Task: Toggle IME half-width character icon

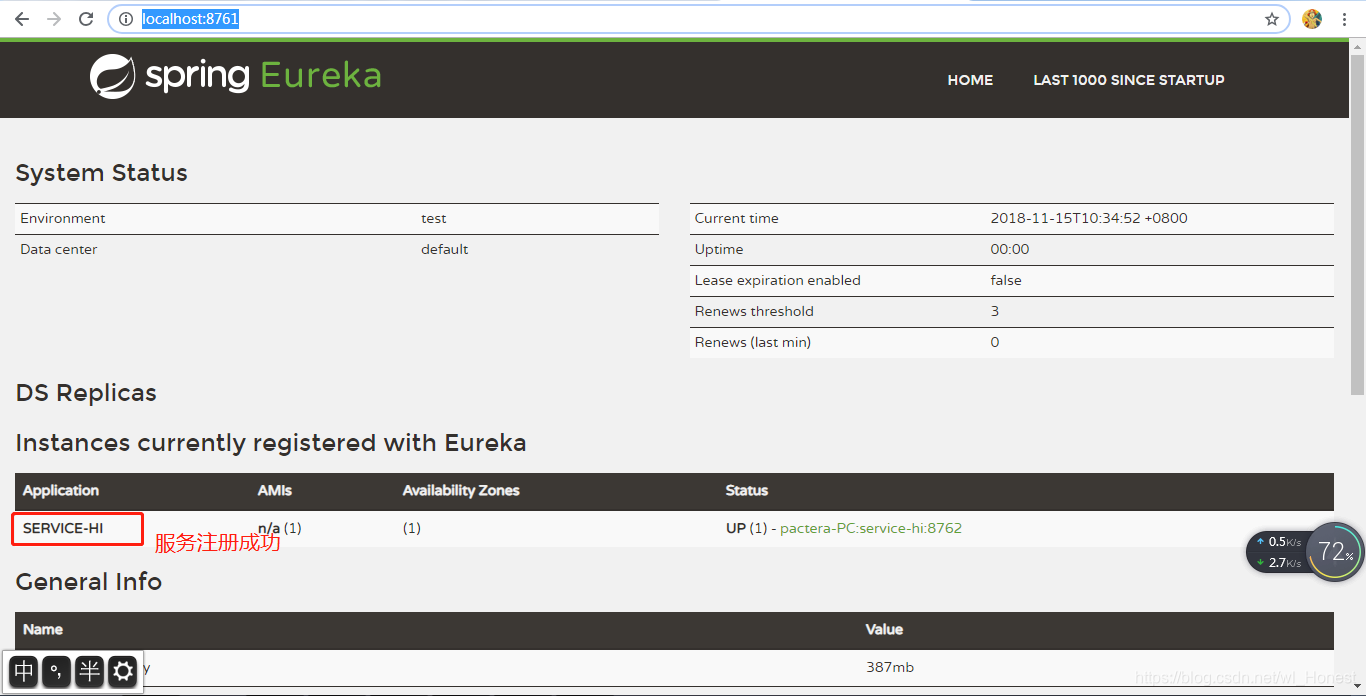Action: coord(90,671)
